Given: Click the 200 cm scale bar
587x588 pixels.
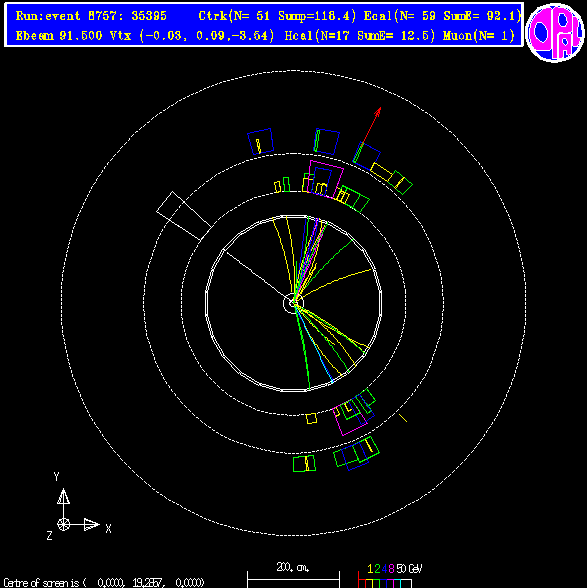Looking at the screenshot, I should pyautogui.click(x=293, y=580).
